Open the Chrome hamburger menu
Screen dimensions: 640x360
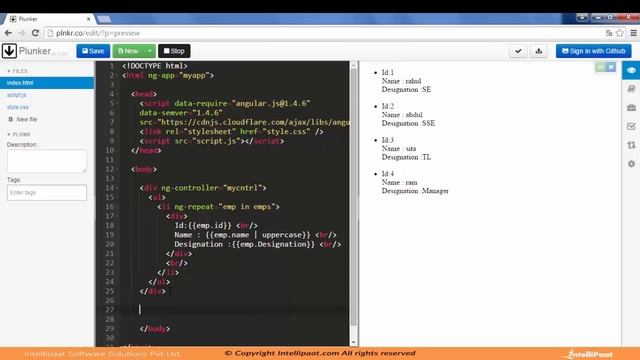pos(633,33)
